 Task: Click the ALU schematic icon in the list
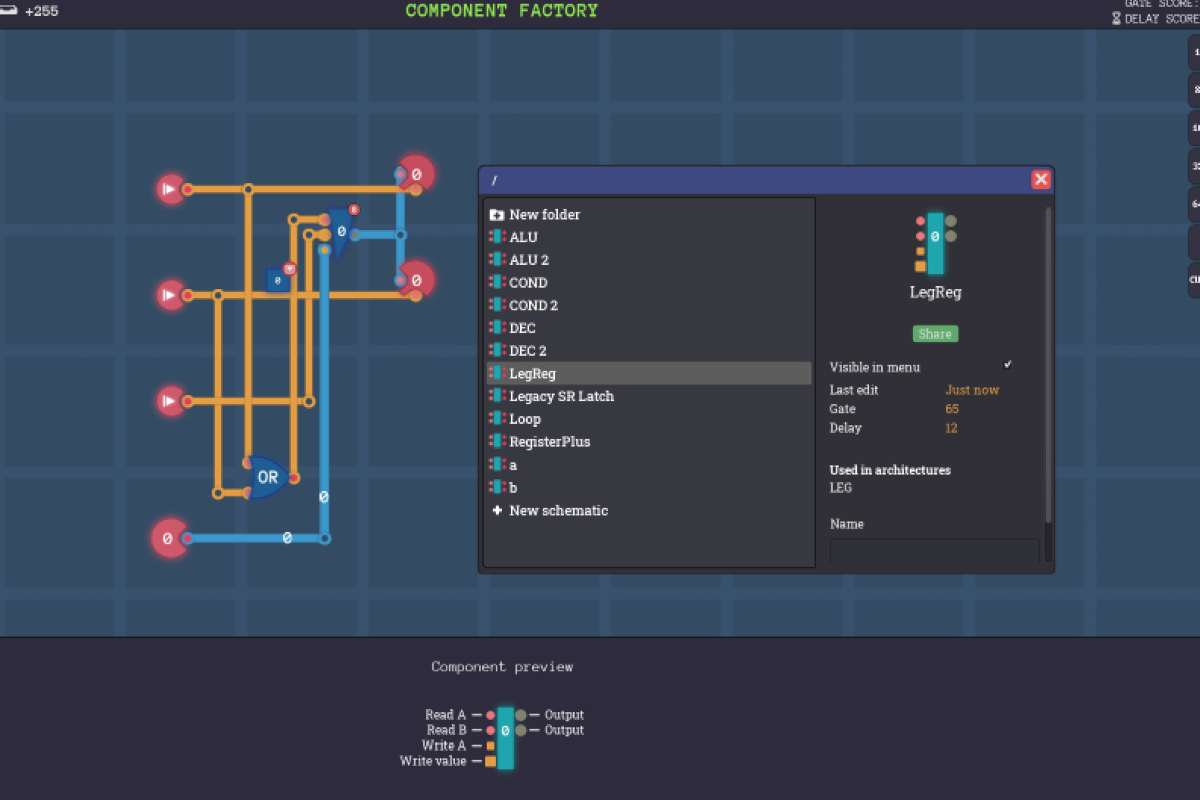(x=497, y=237)
